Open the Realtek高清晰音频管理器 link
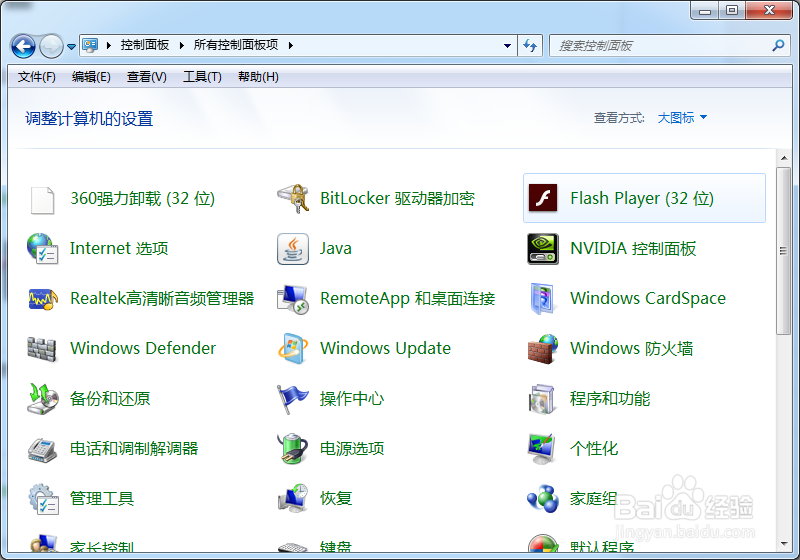 [x=162, y=298]
